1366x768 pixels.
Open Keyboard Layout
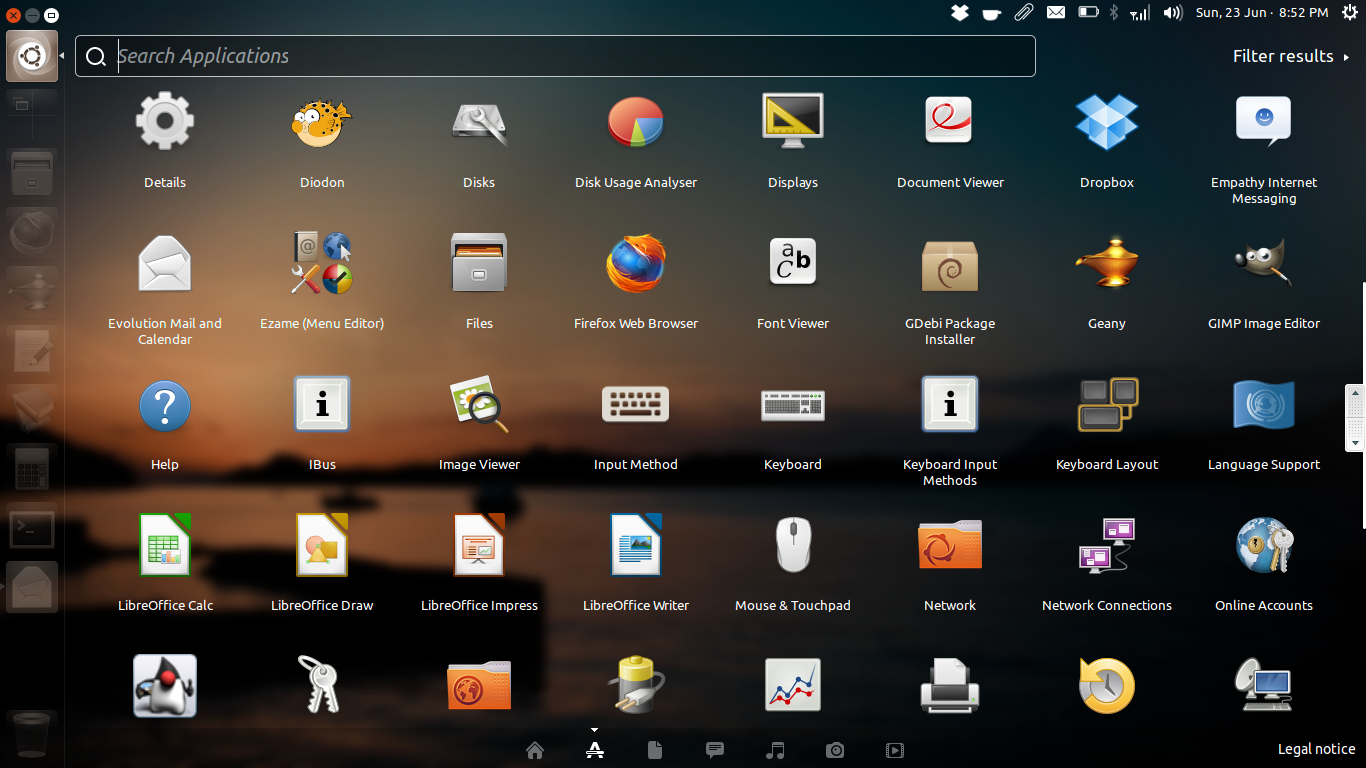(1107, 404)
